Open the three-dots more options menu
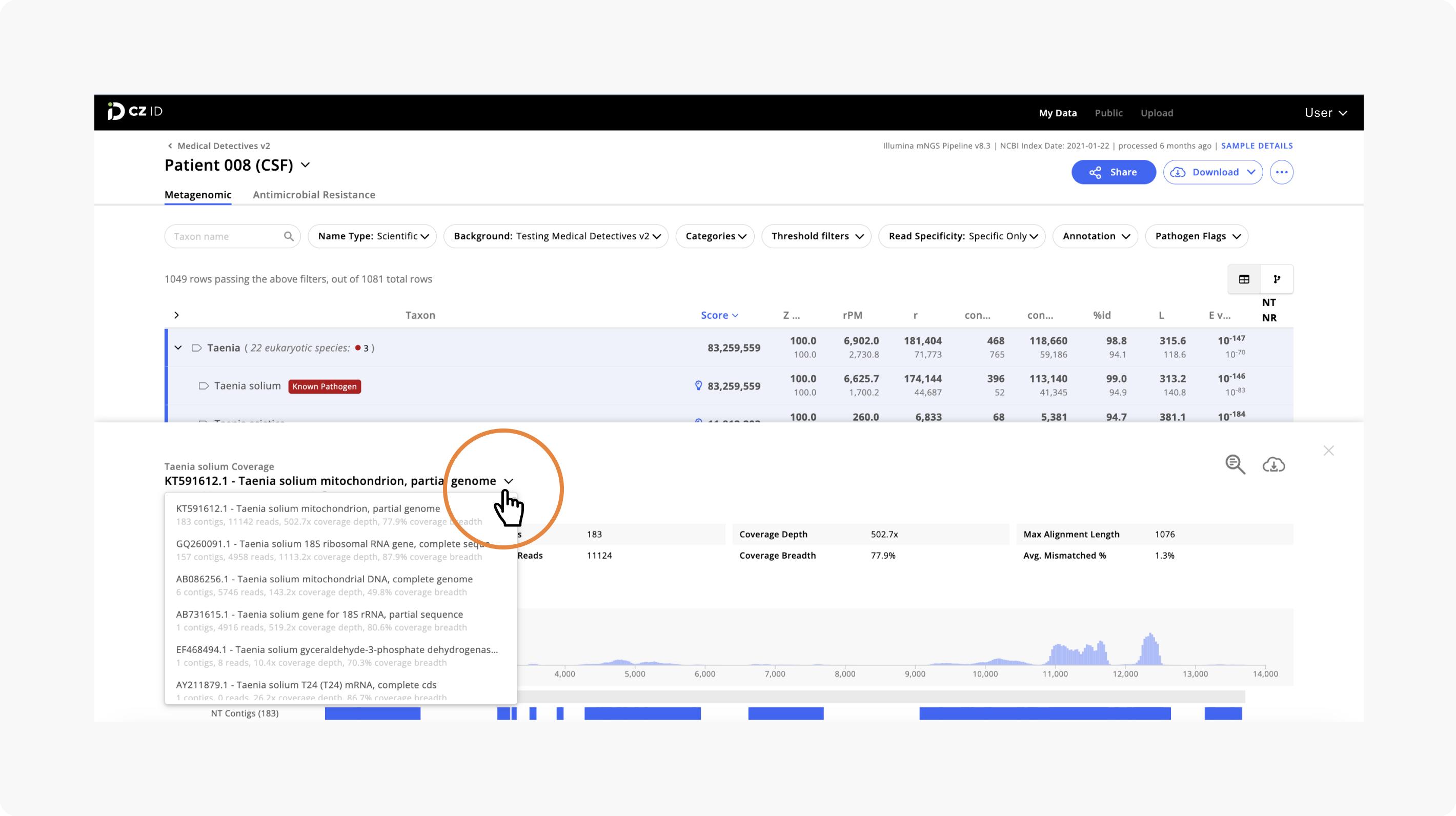 (x=1281, y=172)
